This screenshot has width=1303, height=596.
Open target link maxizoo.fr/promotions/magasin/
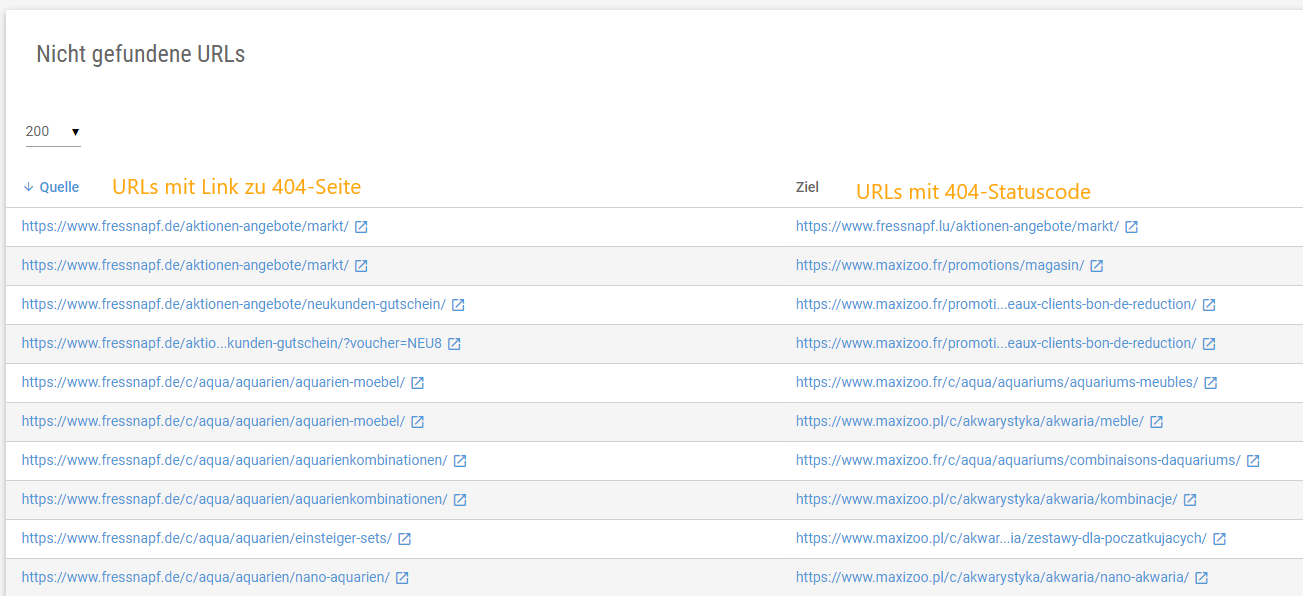click(x=940, y=265)
